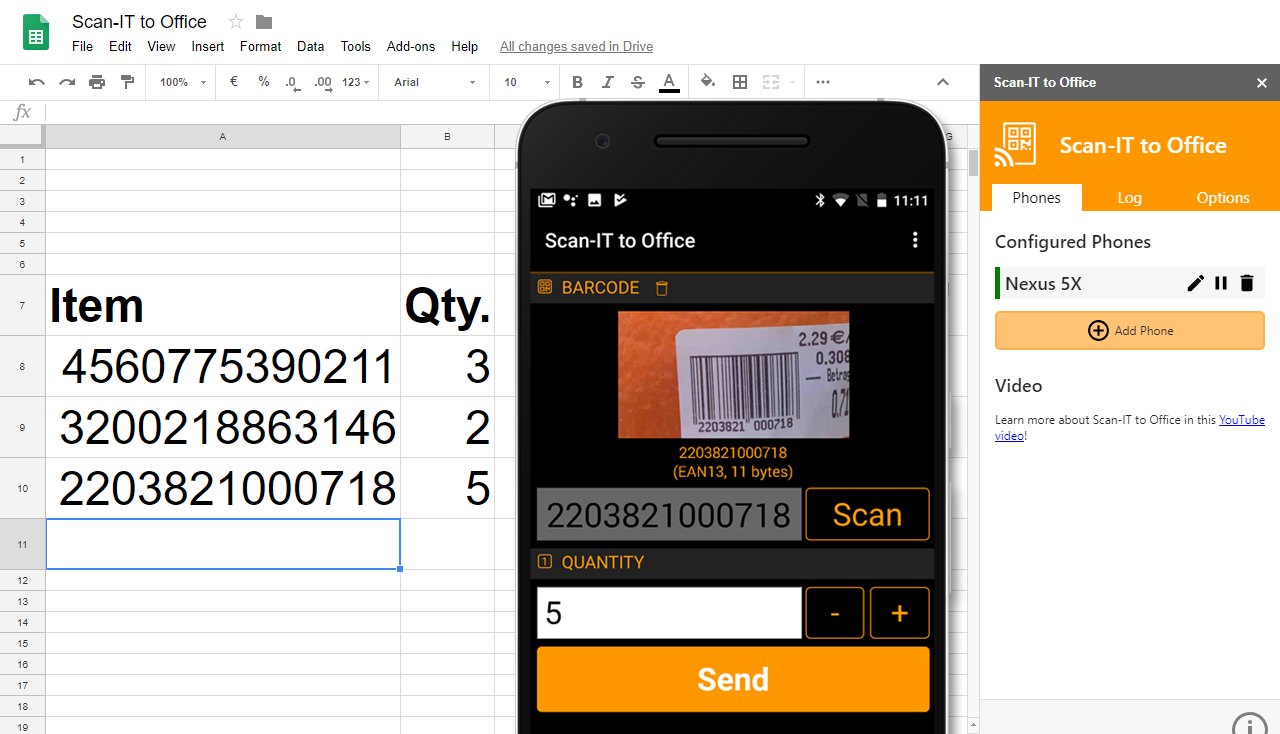1280x734 pixels.
Task: Clear barcode with the trash icon
Action: 661,288
